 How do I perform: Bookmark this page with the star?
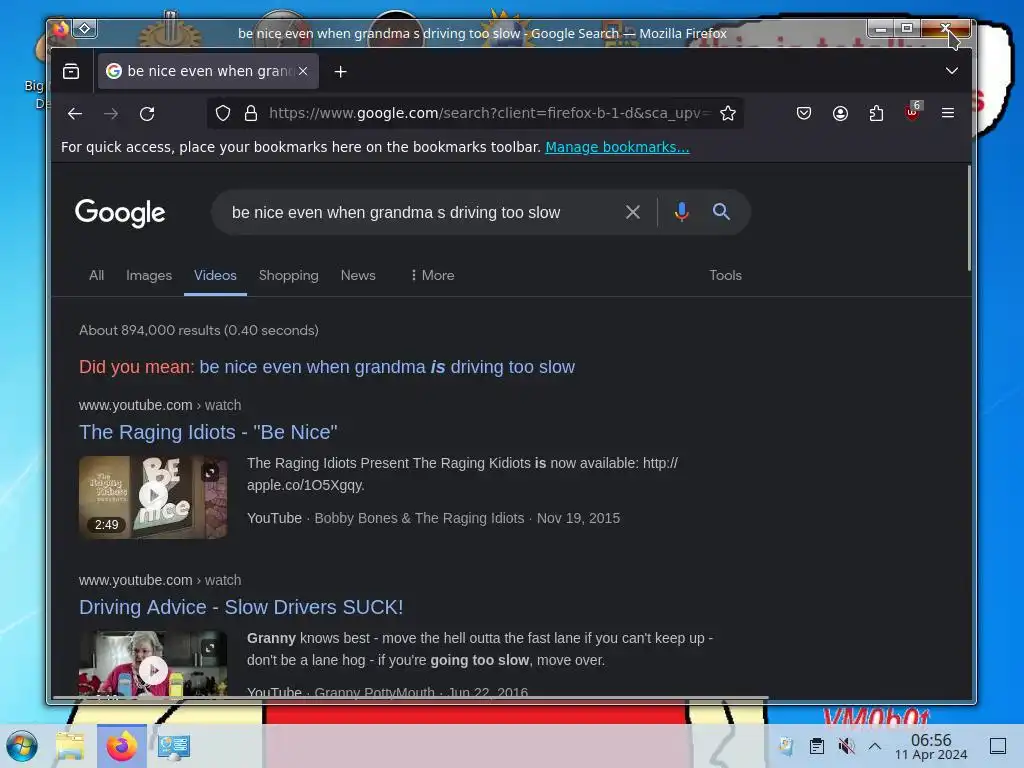[x=728, y=114]
